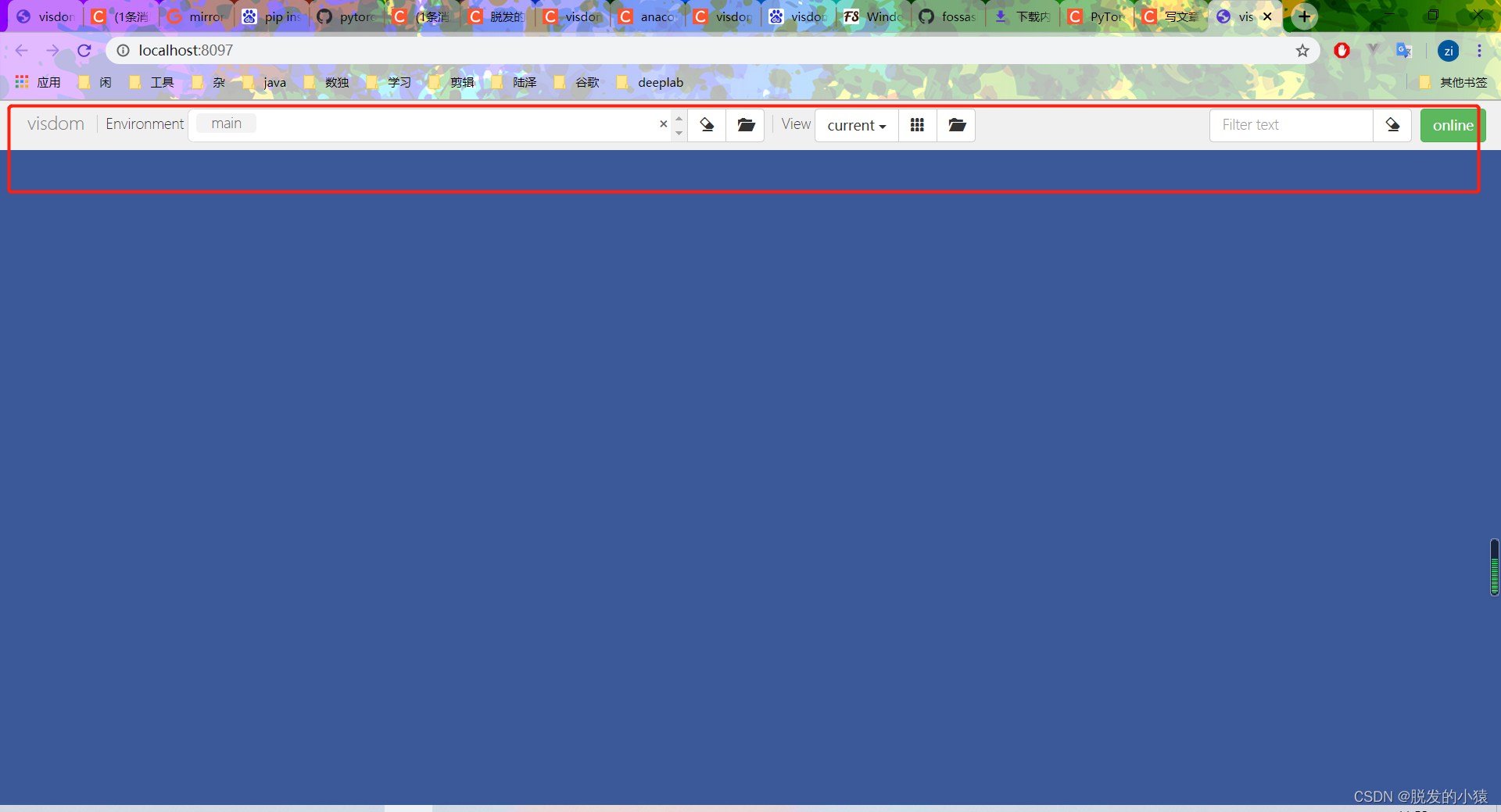The image size is (1501, 812).
Task: Open the current view dropdown
Action: 857,125
